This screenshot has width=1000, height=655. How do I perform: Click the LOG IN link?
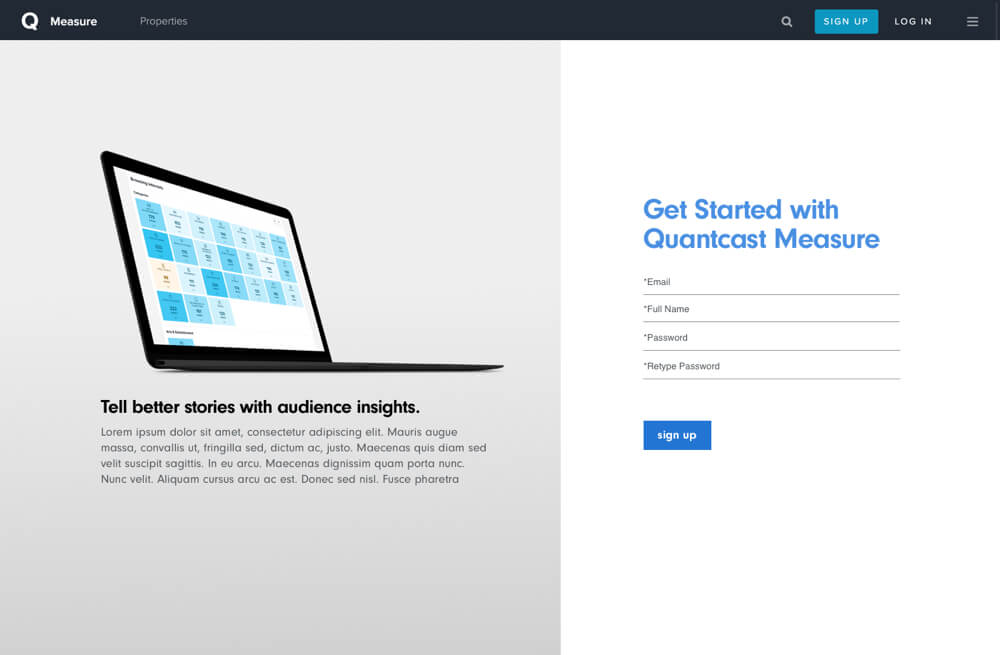point(913,22)
